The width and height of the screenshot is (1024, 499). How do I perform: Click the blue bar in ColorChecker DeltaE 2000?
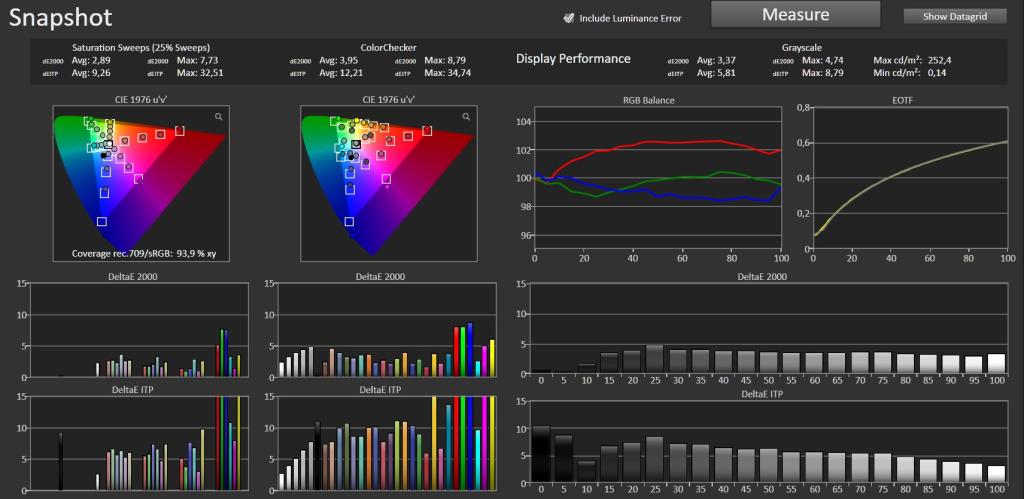click(x=470, y=350)
